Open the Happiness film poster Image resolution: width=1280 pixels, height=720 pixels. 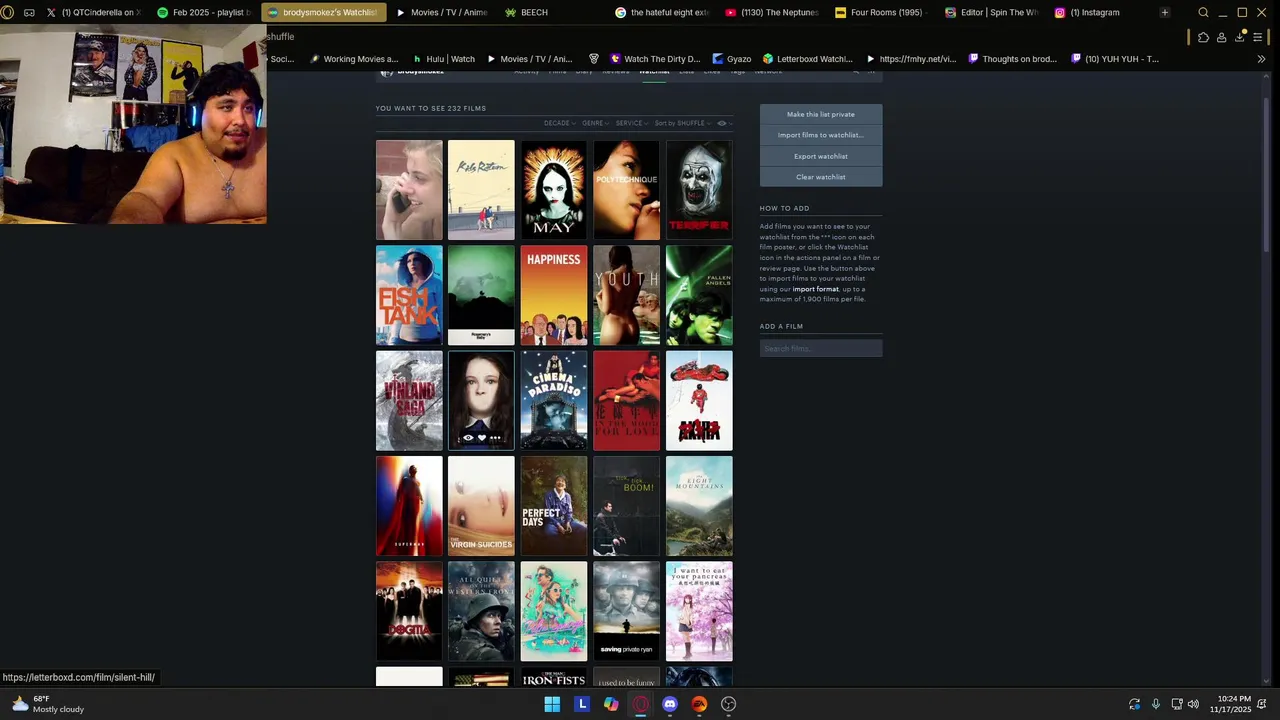click(554, 295)
